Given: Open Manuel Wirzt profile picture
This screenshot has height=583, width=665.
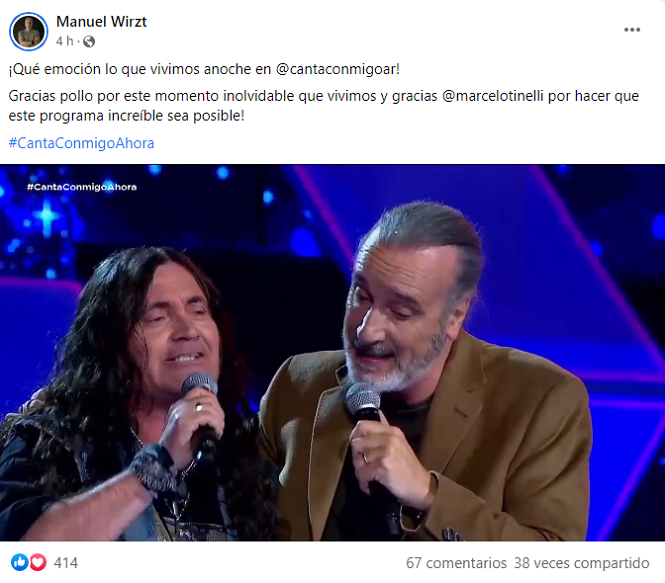Looking at the screenshot, I should (x=28, y=31).
